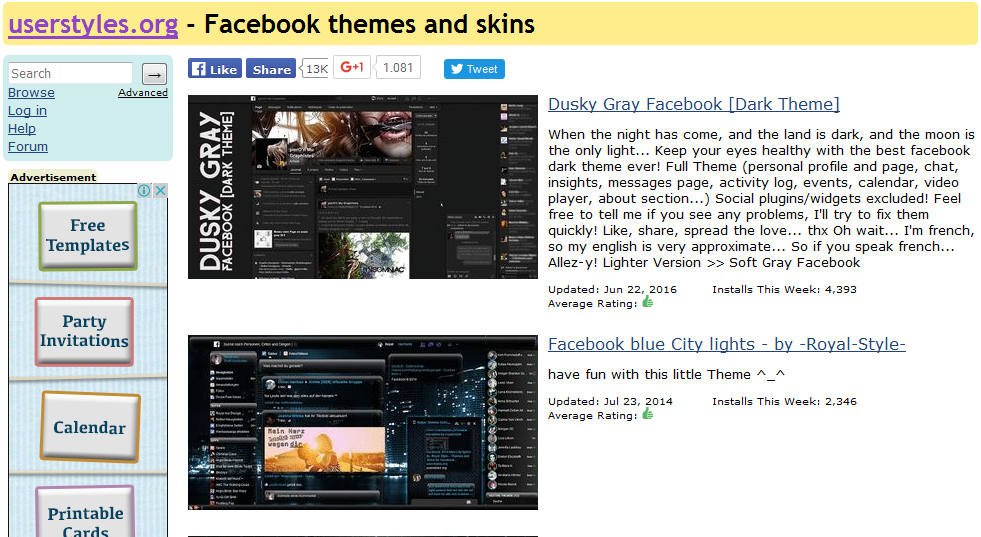Click thumbs-up rating icon for Dusky Gray

coord(648,302)
